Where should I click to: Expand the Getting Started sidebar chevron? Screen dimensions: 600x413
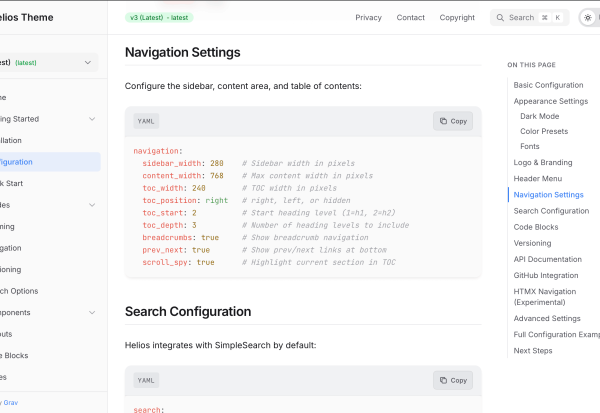[x=92, y=119]
